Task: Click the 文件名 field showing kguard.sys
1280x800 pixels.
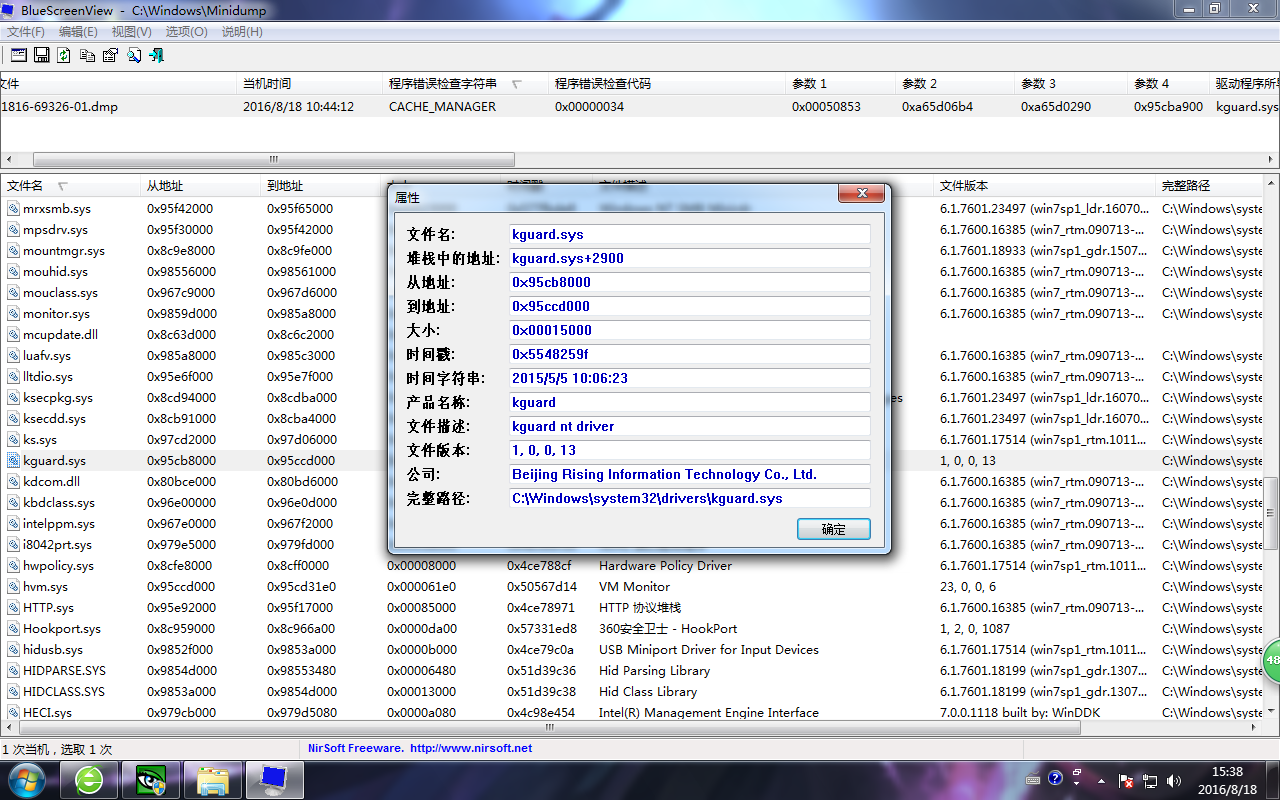Action: coord(690,235)
